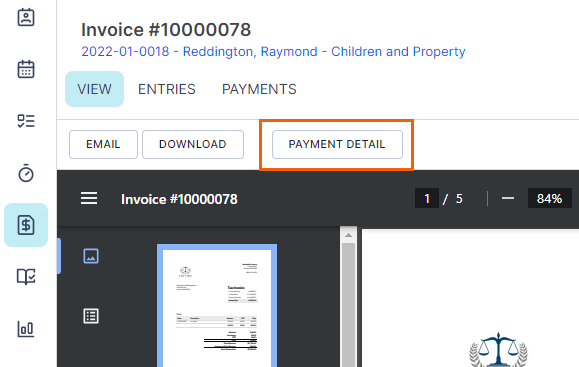Viewport: 579px width, 367px height.
Task: Select page 1 thumbnail of invoice
Action: 217,306
